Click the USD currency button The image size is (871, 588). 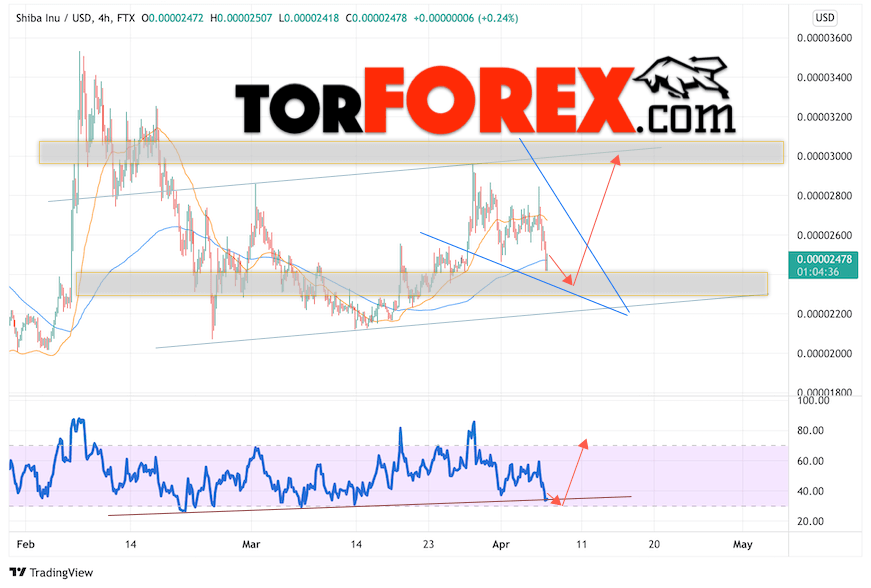coord(824,18)
